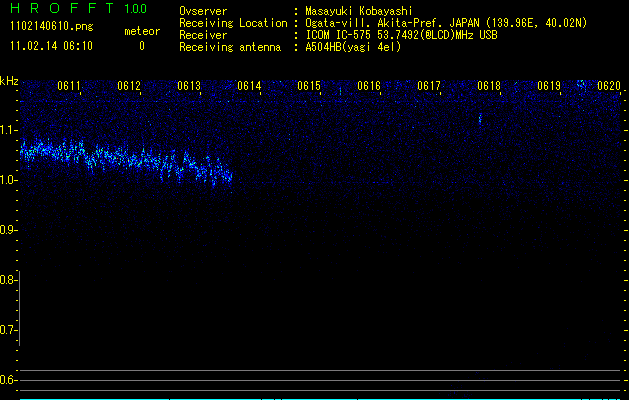Click the 1.0 kHz axis label
This screenshot has height=400, width=629.
(8, 180)
